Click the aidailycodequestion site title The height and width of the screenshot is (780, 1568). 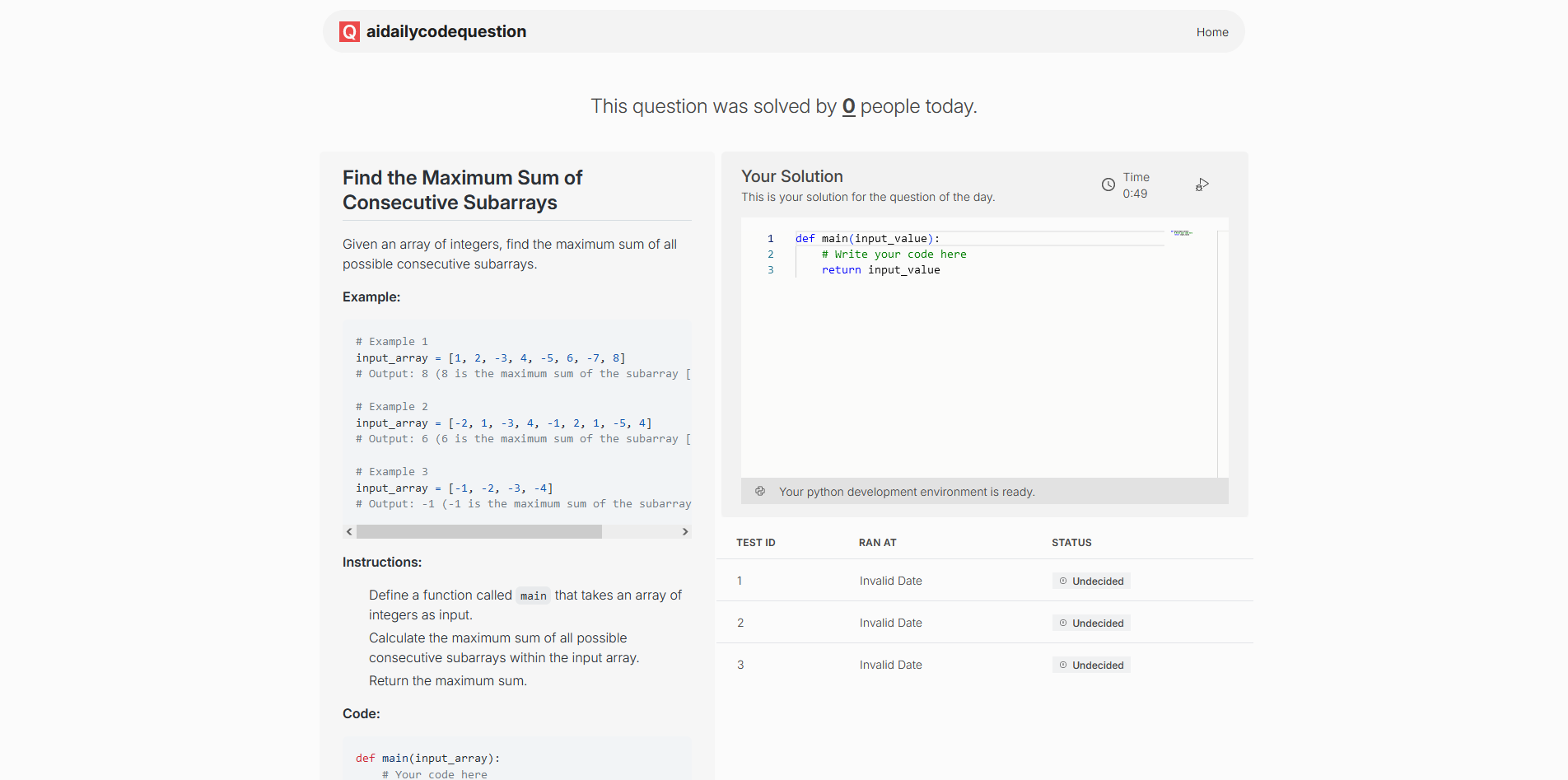click(x=446, y=32)
